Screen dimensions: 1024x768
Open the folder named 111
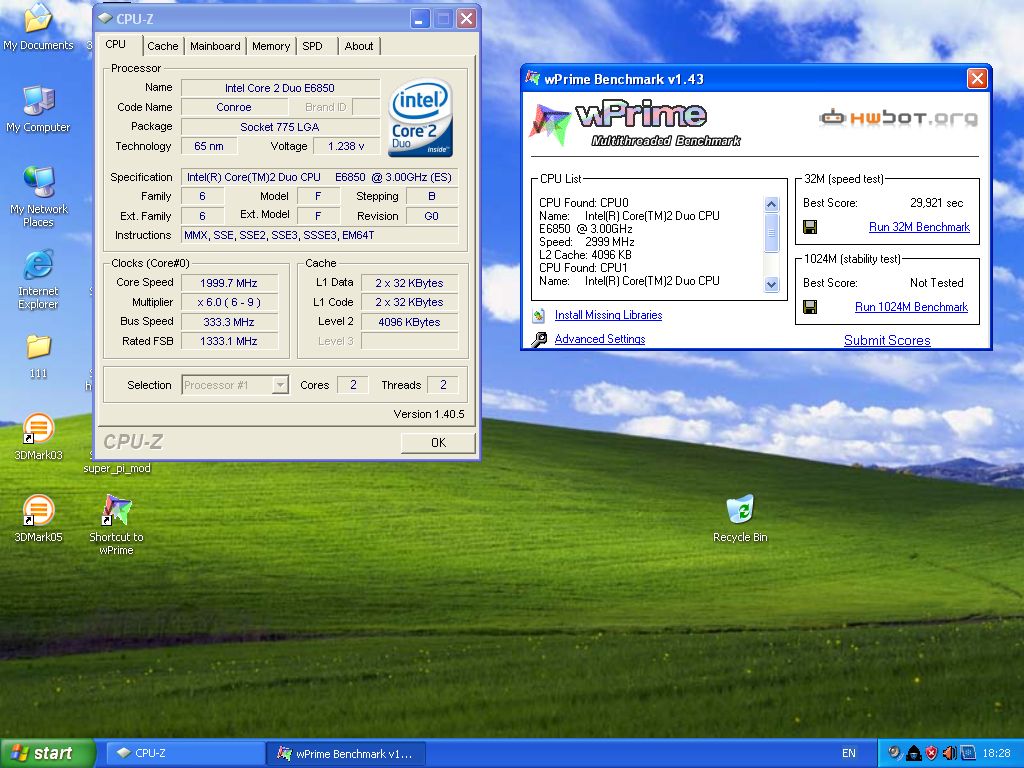(x=38, y=356)
